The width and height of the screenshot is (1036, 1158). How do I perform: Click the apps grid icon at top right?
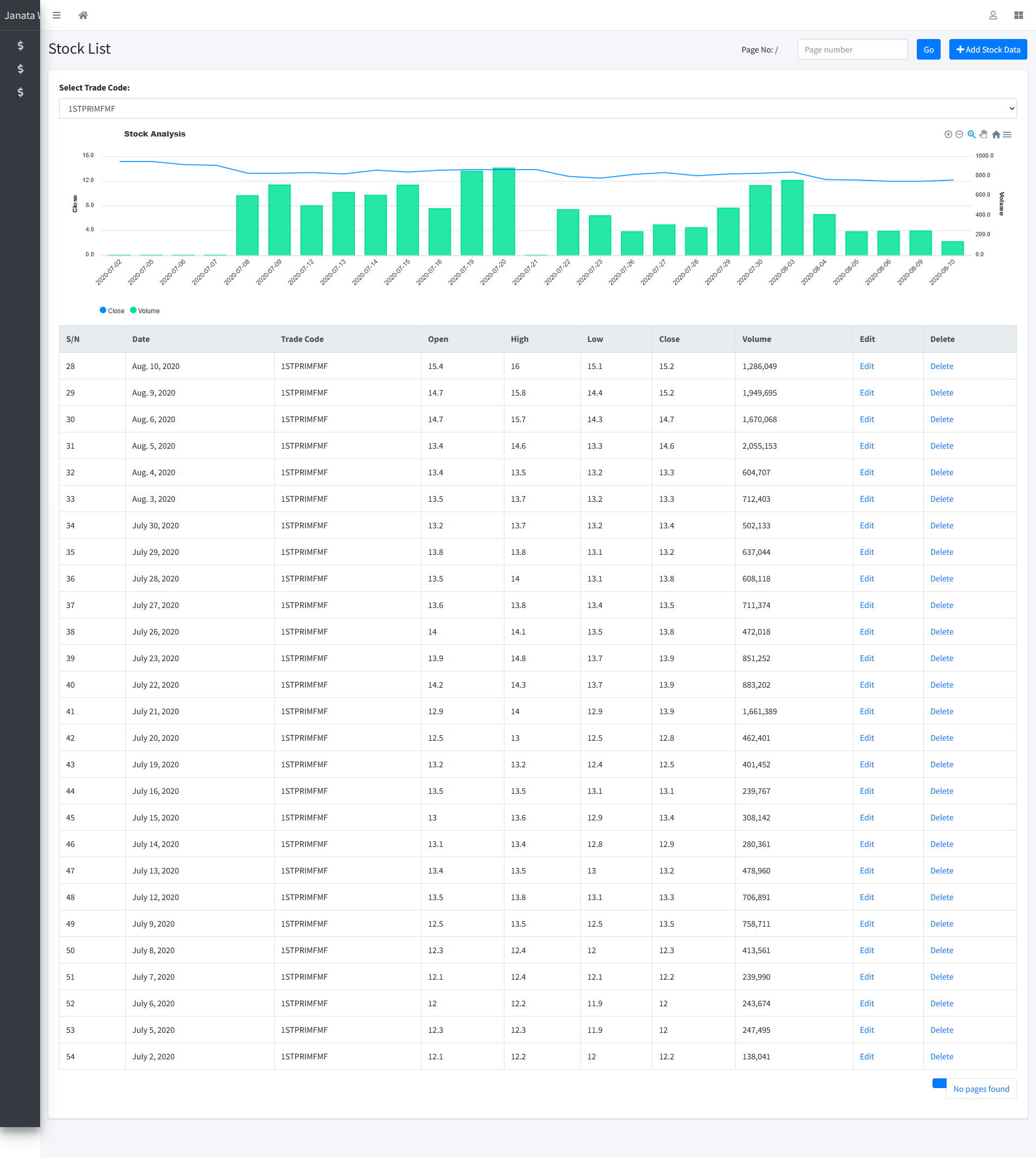pos(1018,15)
